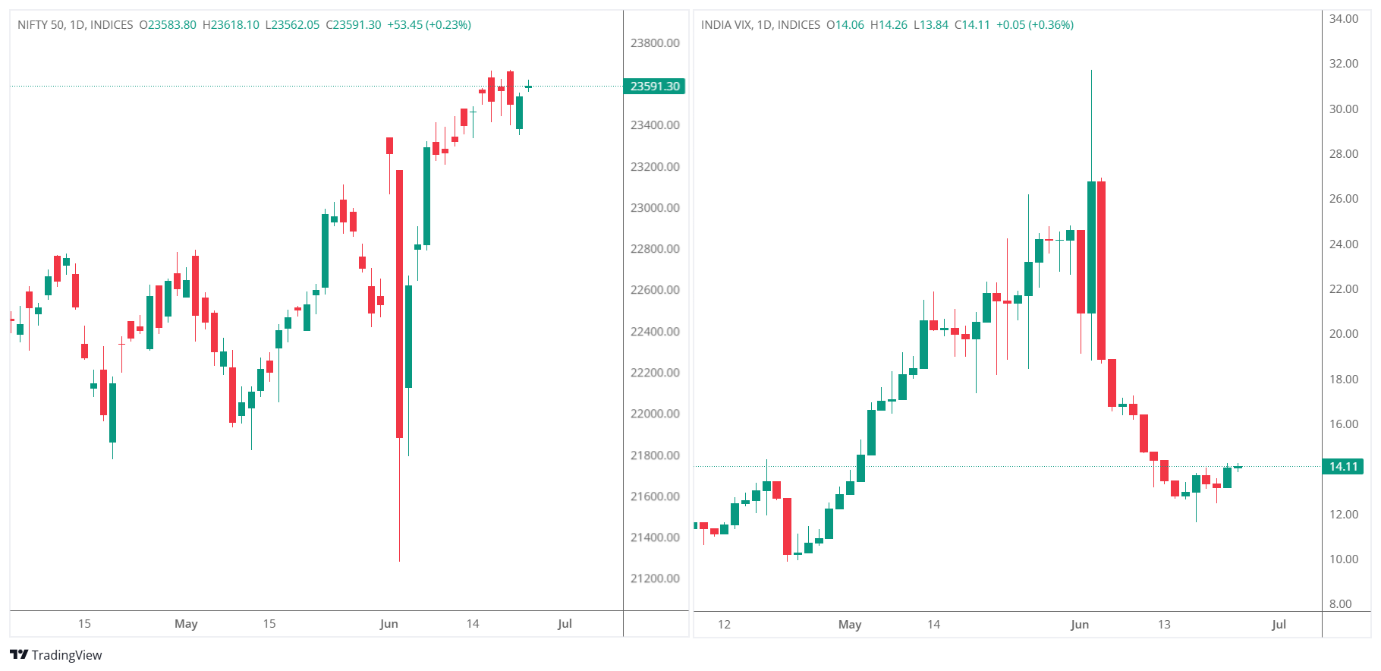Click the TradingView logo icon
This screenshot has width=1381, height=671.
[x=18, y=656]
